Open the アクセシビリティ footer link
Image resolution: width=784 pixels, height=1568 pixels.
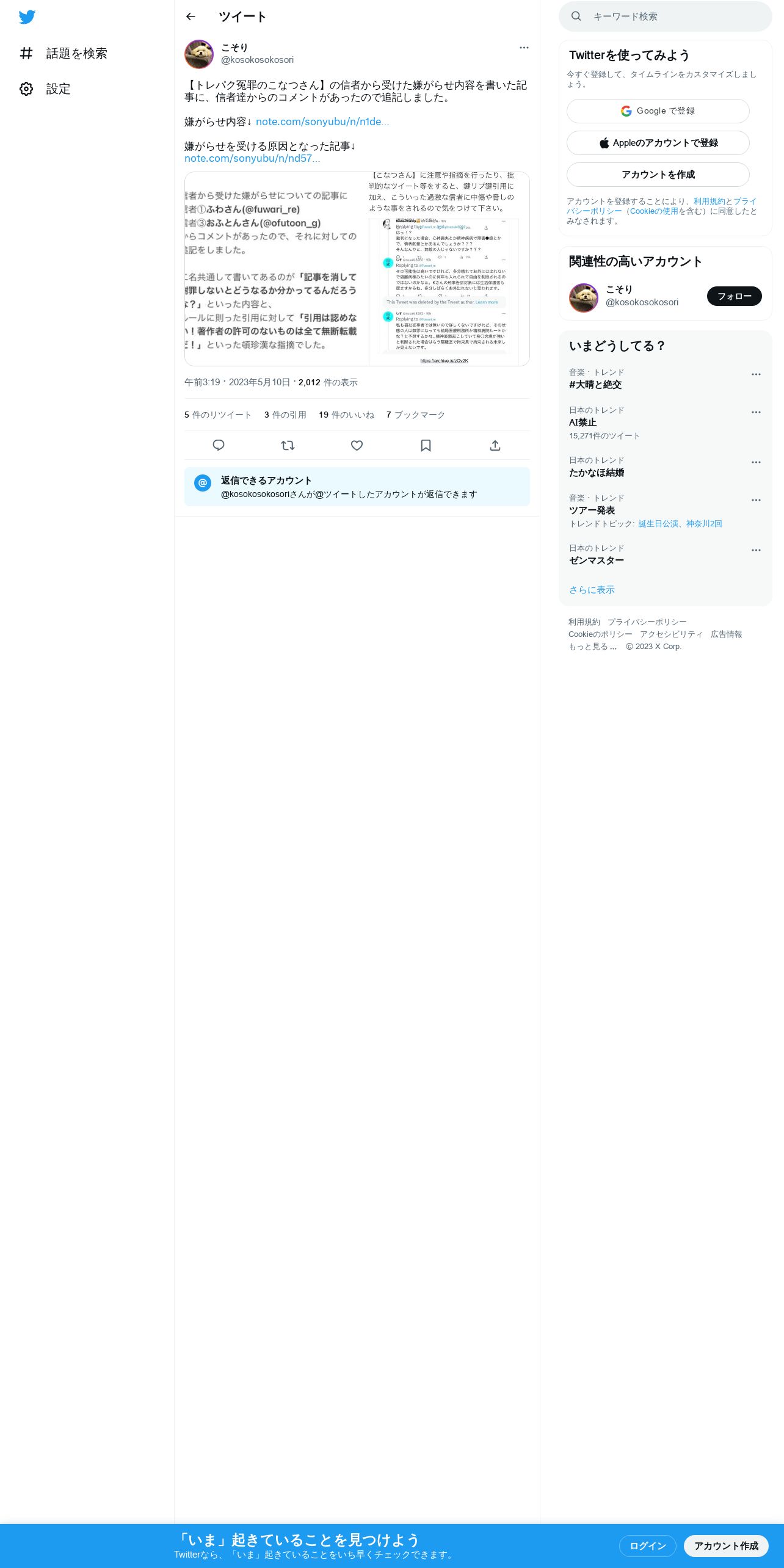tap(672, 634)
